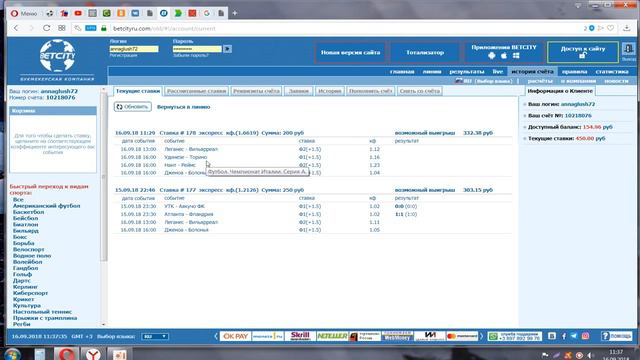Open the Забыли пароль? link
The image size is (640, 360).
point(191,56)
